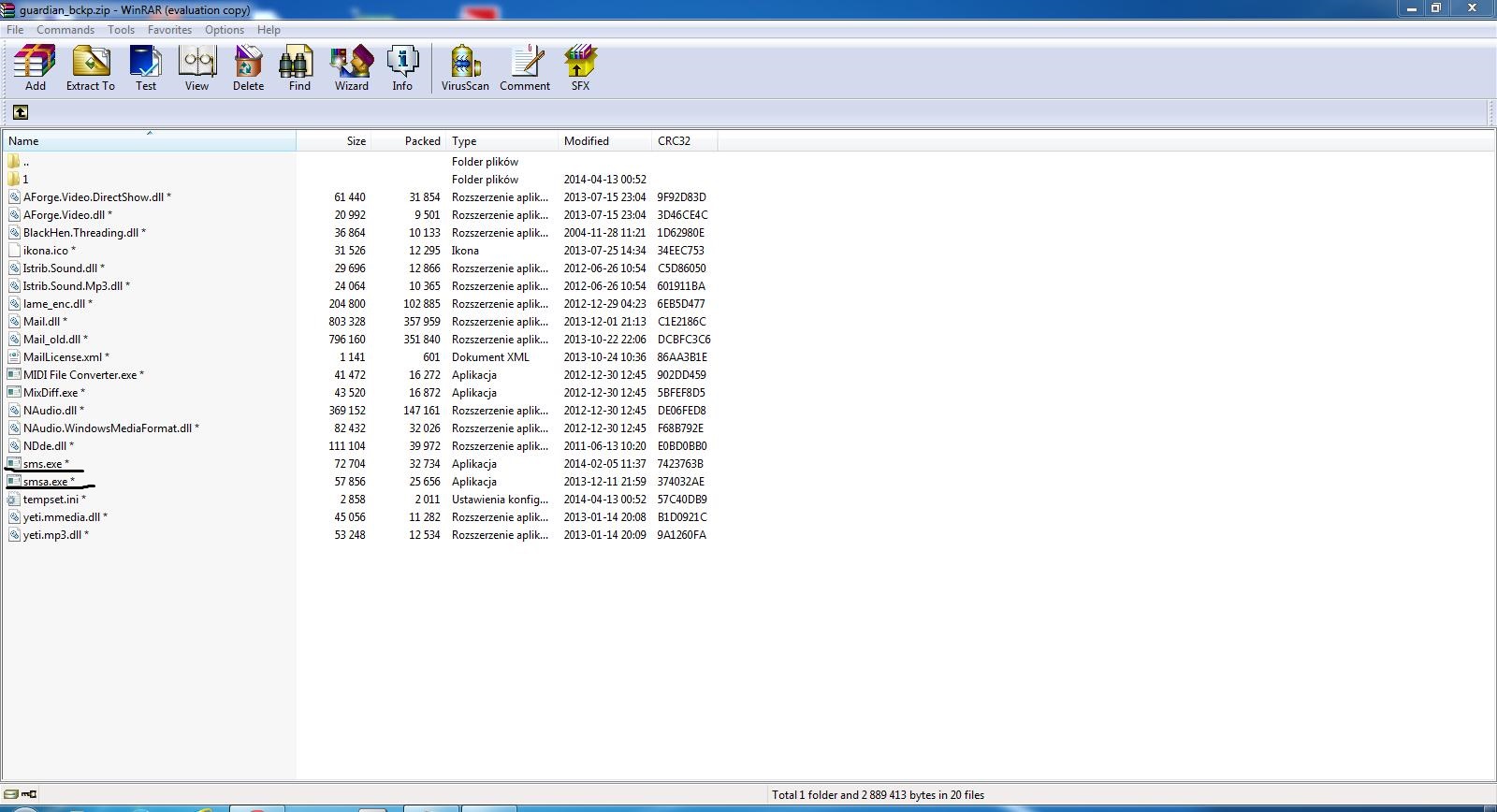1497x812 pixels.
Task: Open the Favorites menu
Action: pos(169,30)
